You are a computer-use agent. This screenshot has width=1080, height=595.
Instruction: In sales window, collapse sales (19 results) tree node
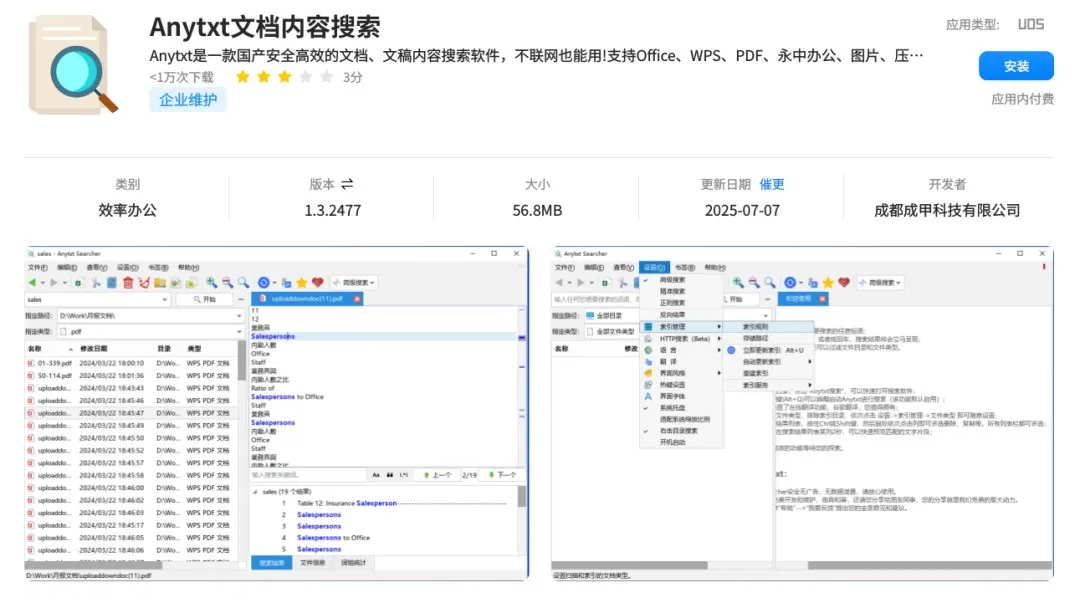tap(256, 492)
